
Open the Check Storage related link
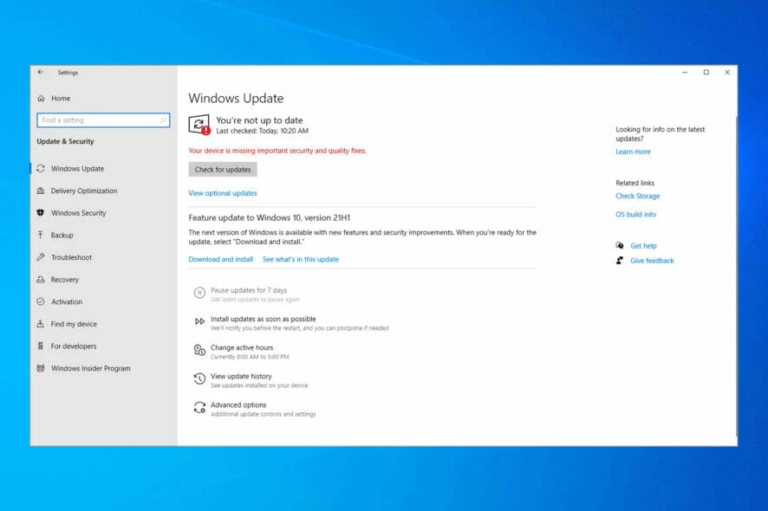coord(637,196)
